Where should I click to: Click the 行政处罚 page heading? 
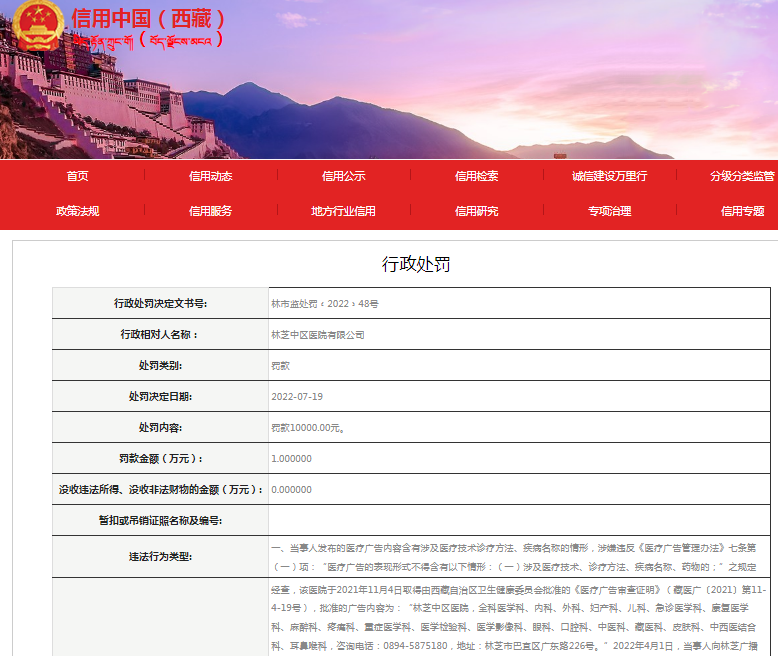tap(416, 264)
